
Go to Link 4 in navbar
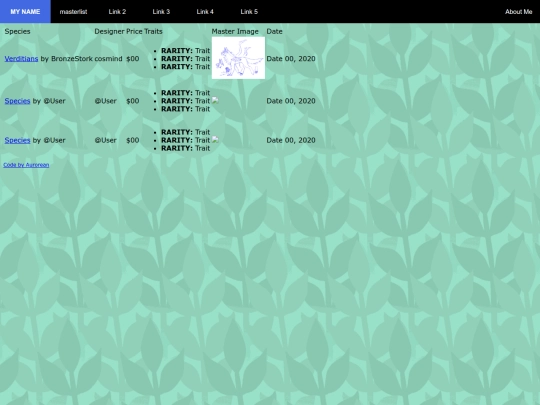[205, 11]
